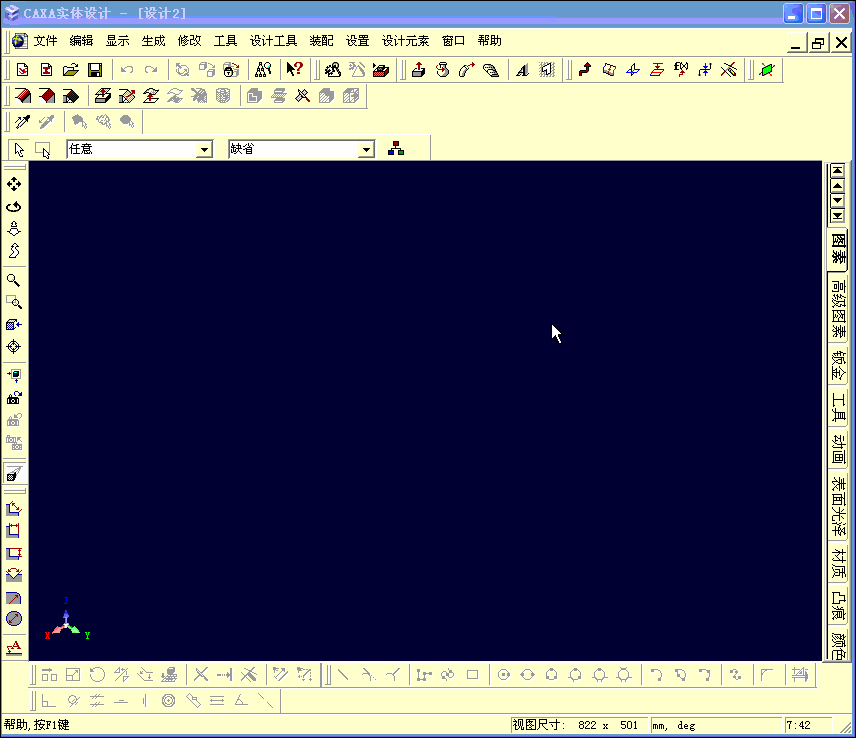Click the box select cursor tool
Viewport: 856px width, 738px height.
(43, 150)
